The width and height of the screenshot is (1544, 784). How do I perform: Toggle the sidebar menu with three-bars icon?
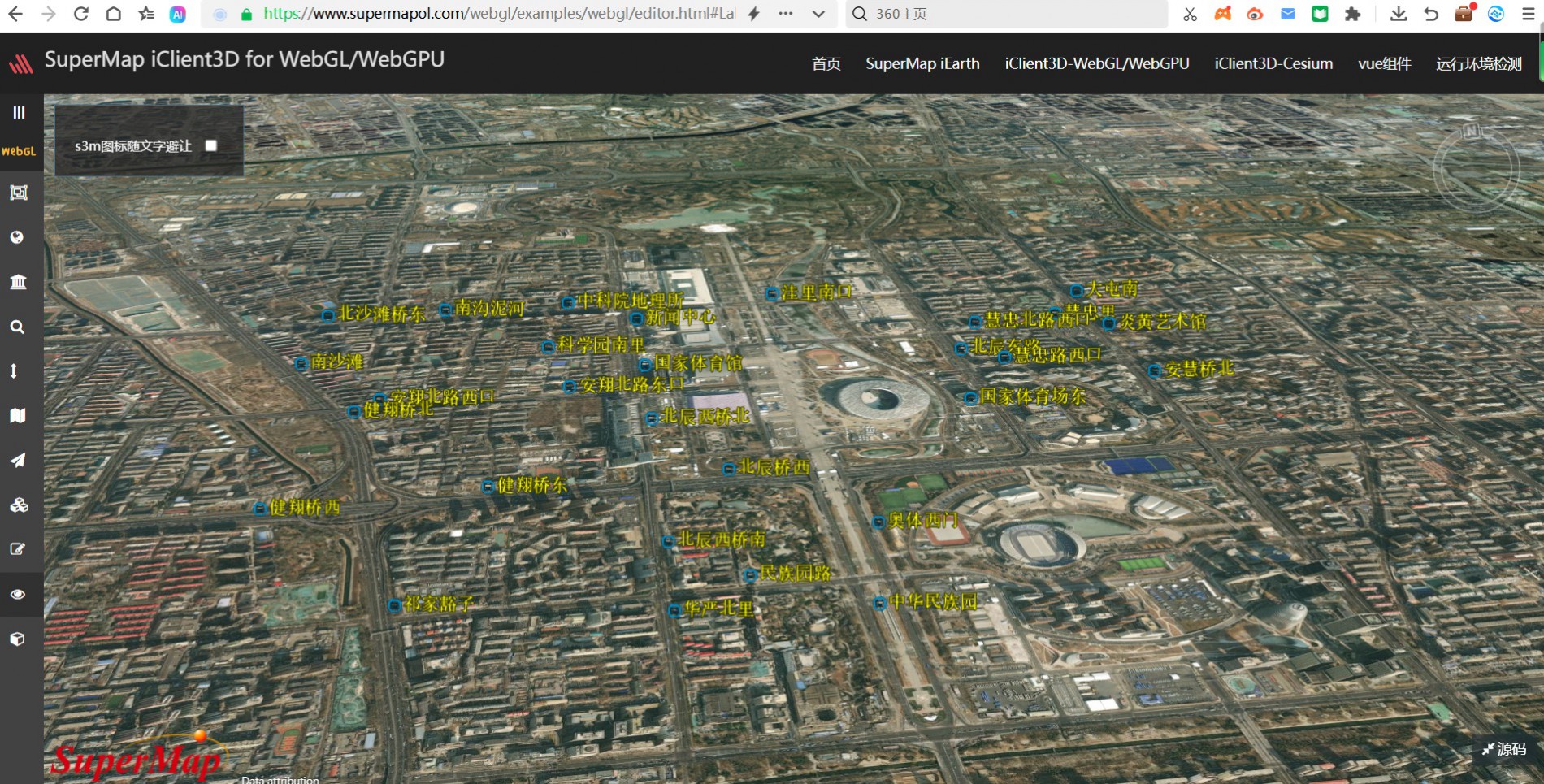point(19,113)
